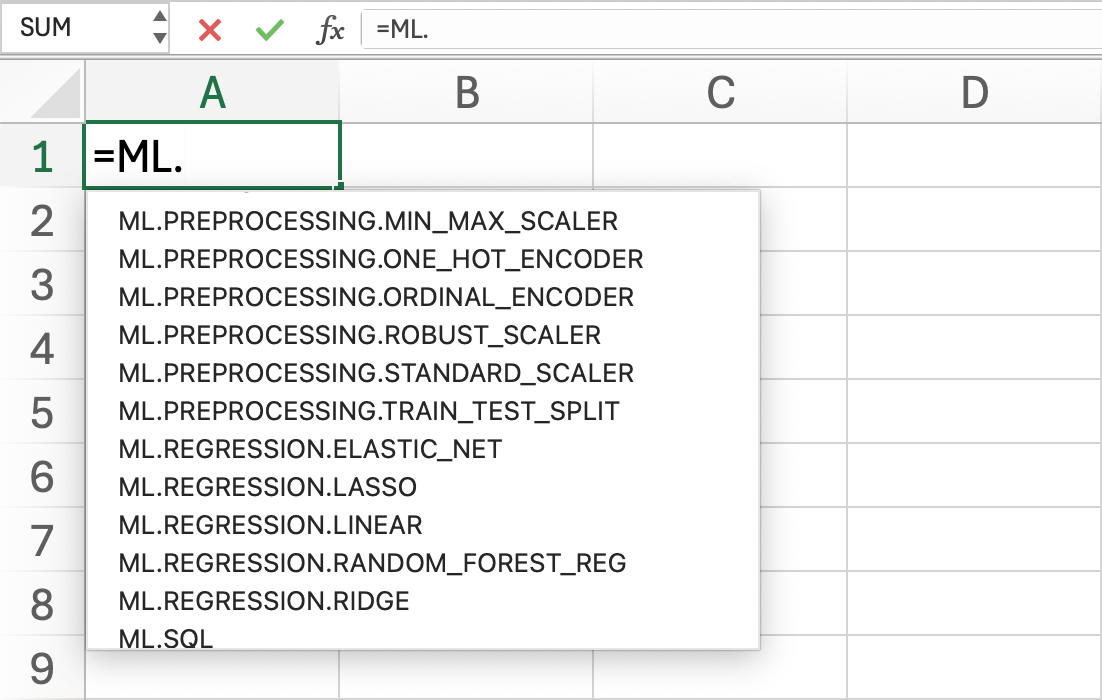Open the fx insert function icon
The width and height of the screenshot is (1102, 700).
point(330,30)
